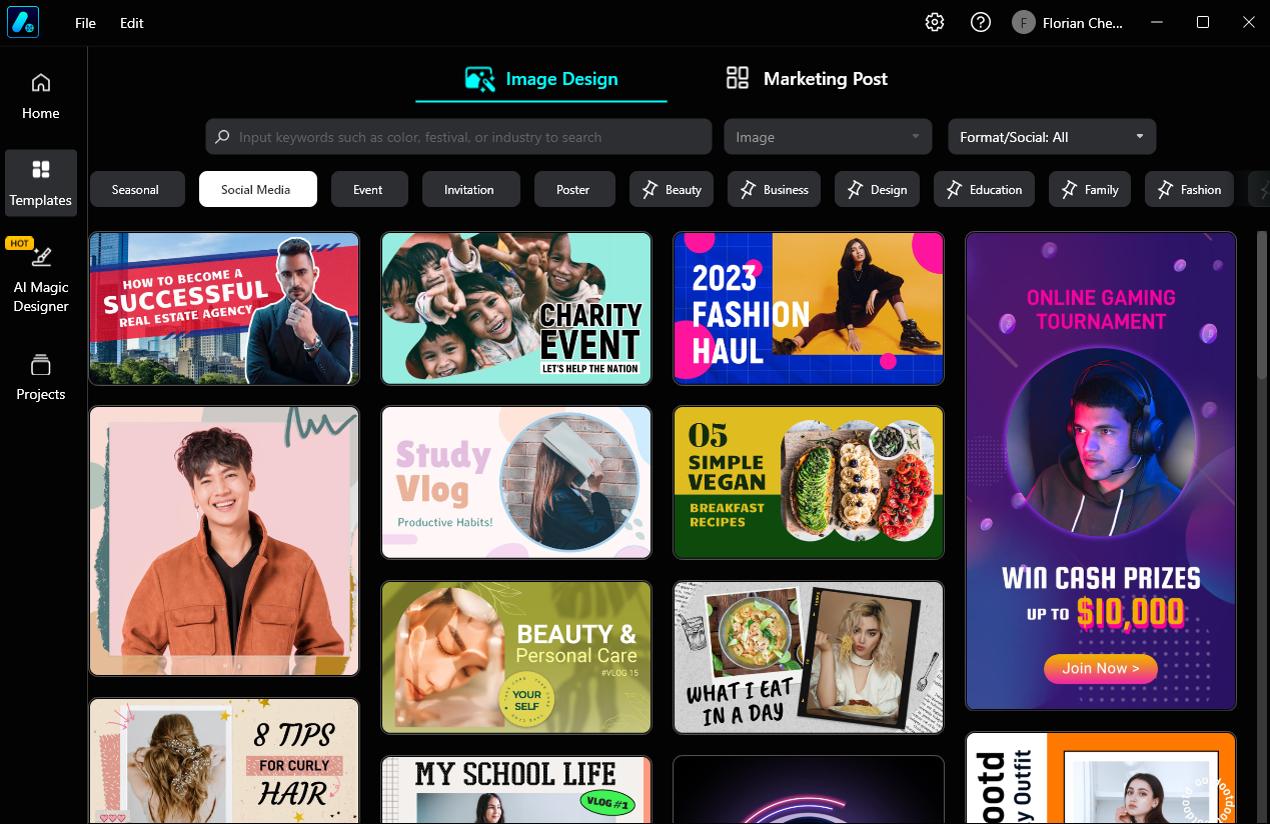The width and height of the screenshot is (1270, 824).
Task: Open the File menu
Action: (x=85, y=22)
